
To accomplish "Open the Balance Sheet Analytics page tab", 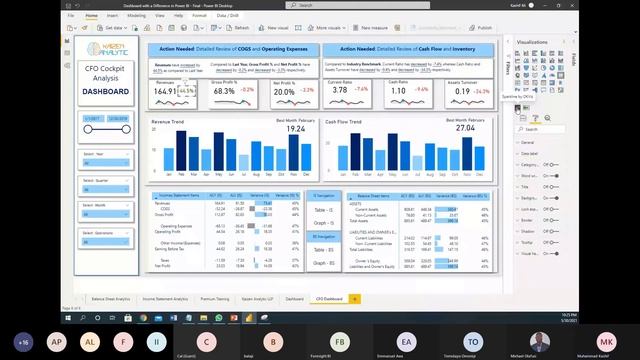I will 111,299.
